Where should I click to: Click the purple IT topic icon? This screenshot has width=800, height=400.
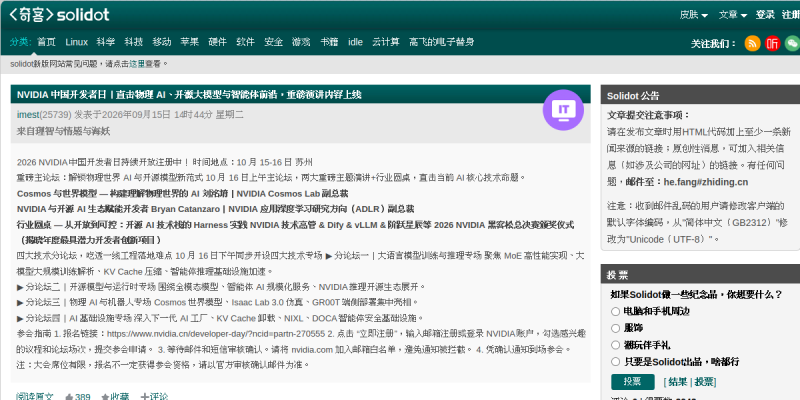[x=563, y=110]
